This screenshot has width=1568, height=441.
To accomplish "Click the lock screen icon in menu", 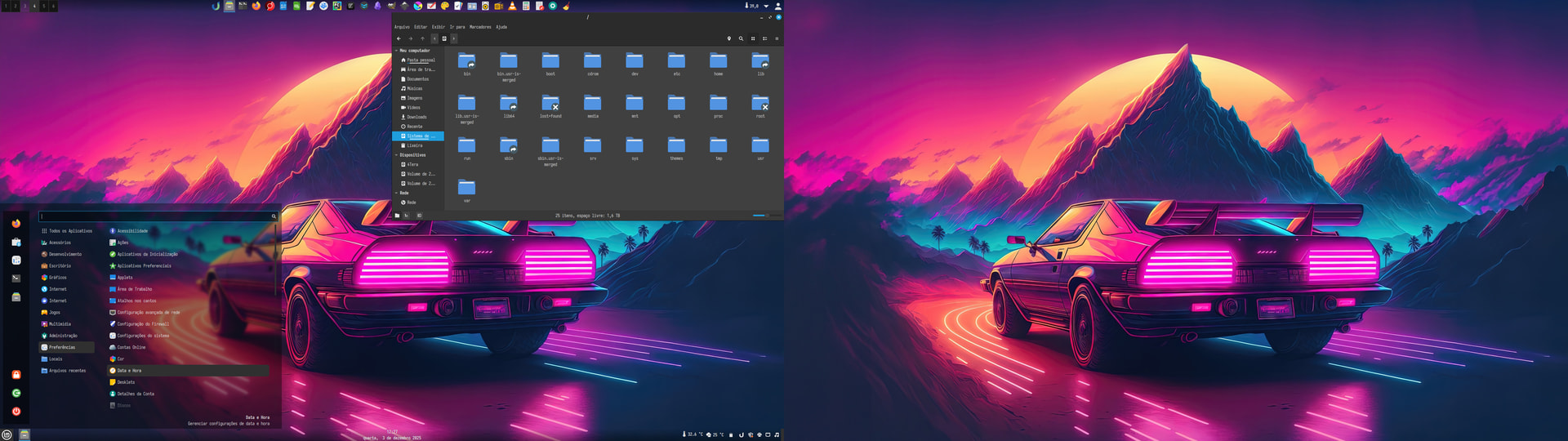I will (16, 375).
